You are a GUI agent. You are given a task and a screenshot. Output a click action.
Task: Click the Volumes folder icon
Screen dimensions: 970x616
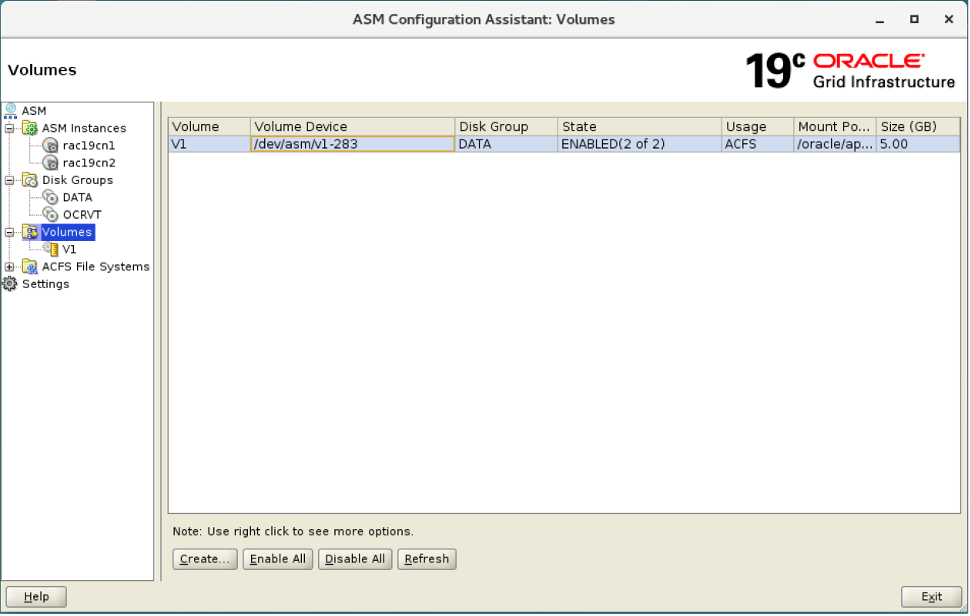[x=30, y=232]
